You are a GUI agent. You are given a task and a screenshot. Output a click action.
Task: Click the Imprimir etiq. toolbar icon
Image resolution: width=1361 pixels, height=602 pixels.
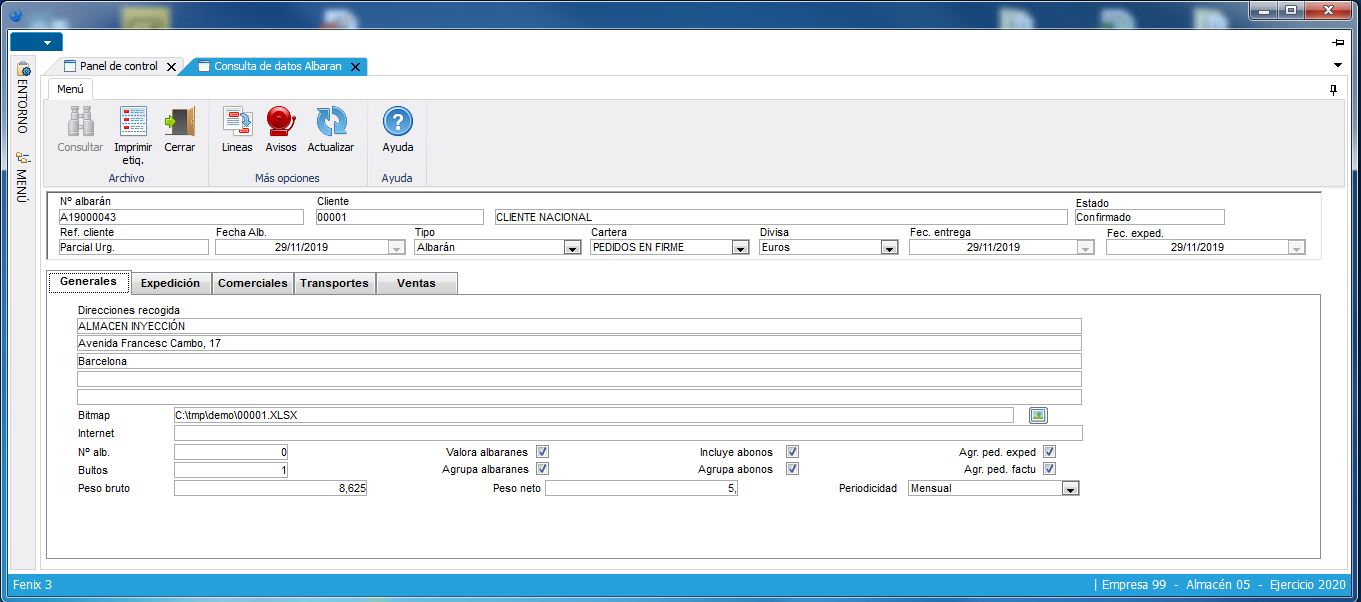133,123
